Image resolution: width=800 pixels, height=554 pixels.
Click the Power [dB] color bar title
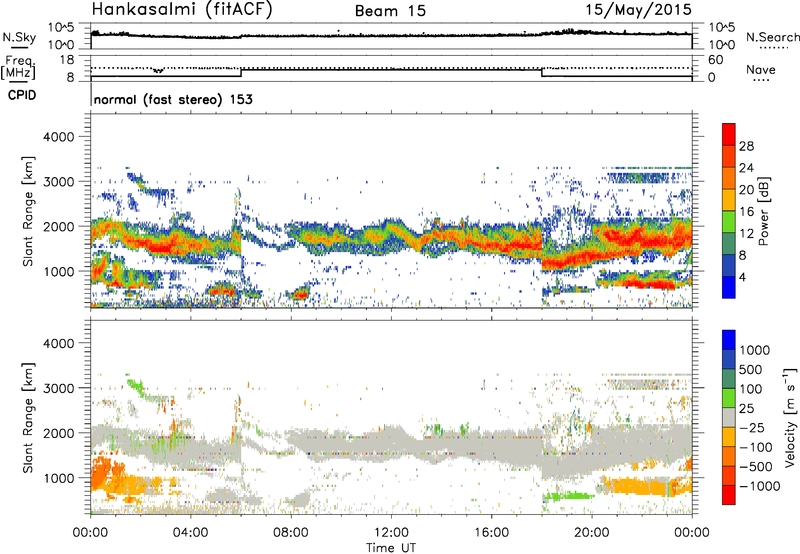coord(764,211)
